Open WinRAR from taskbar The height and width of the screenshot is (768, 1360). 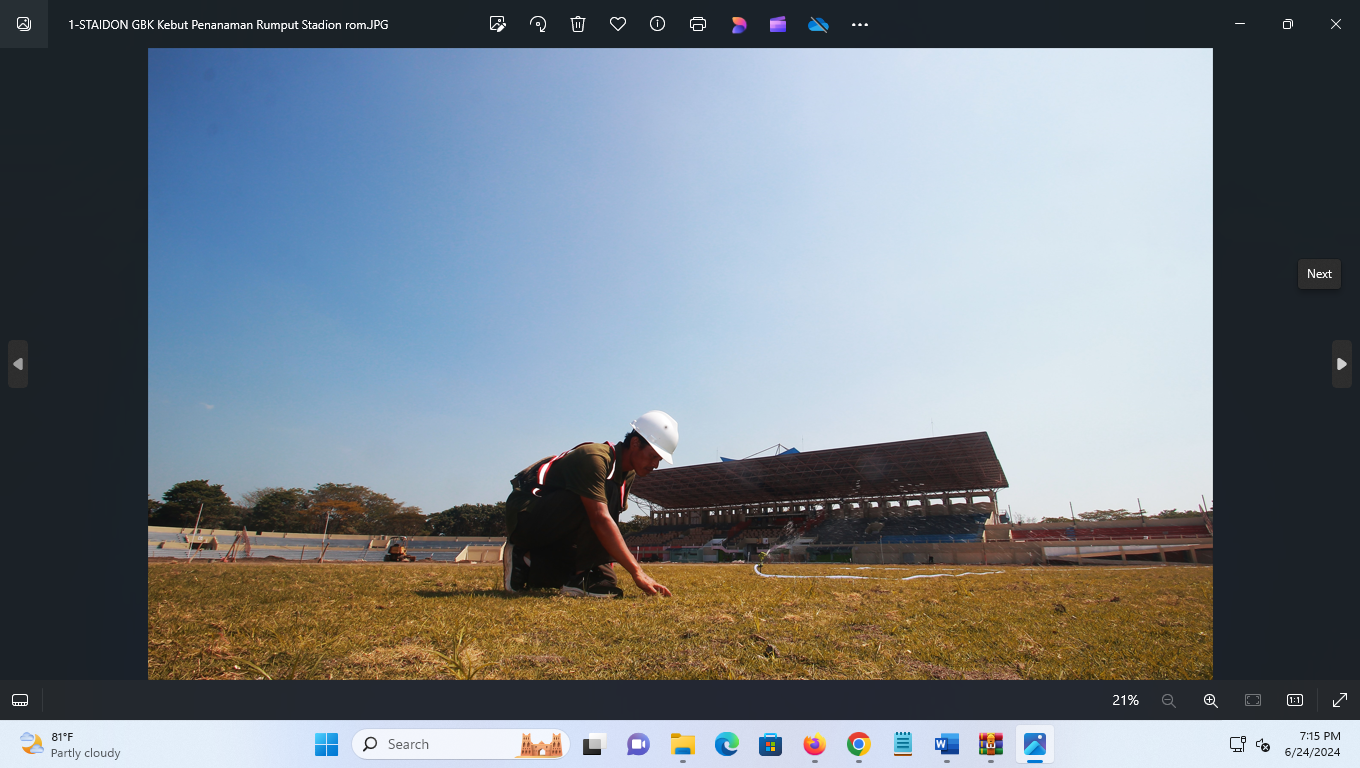pos(990,744)
